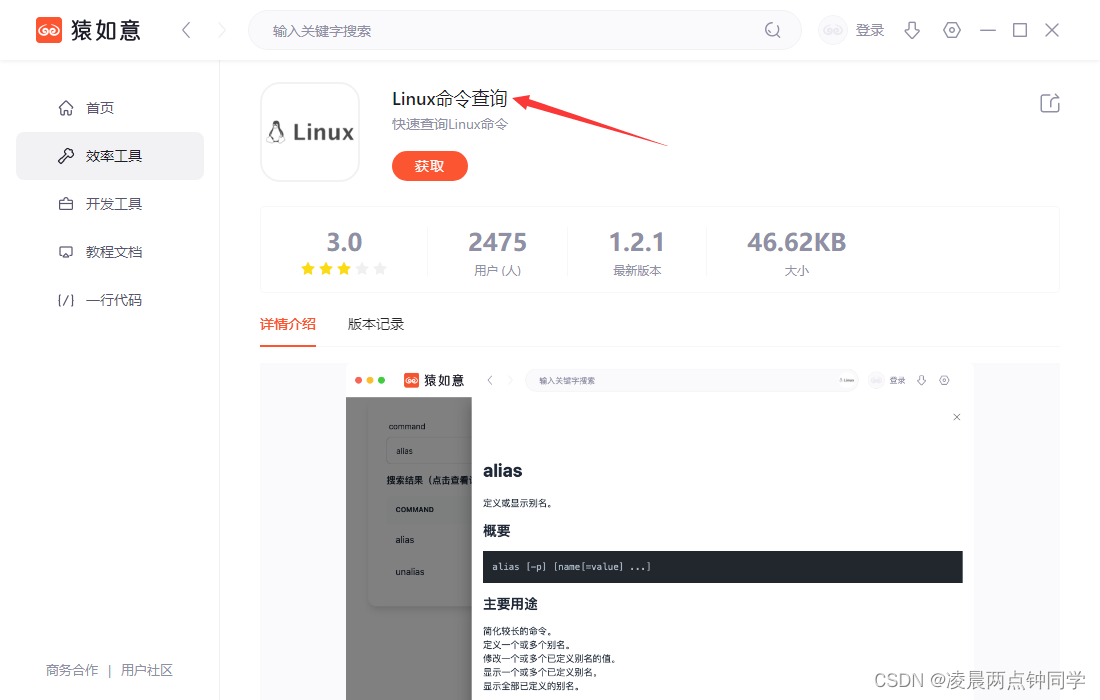Open the settings hexagon icon
This screenshot has width=1100, height=700.
point(951,30)
